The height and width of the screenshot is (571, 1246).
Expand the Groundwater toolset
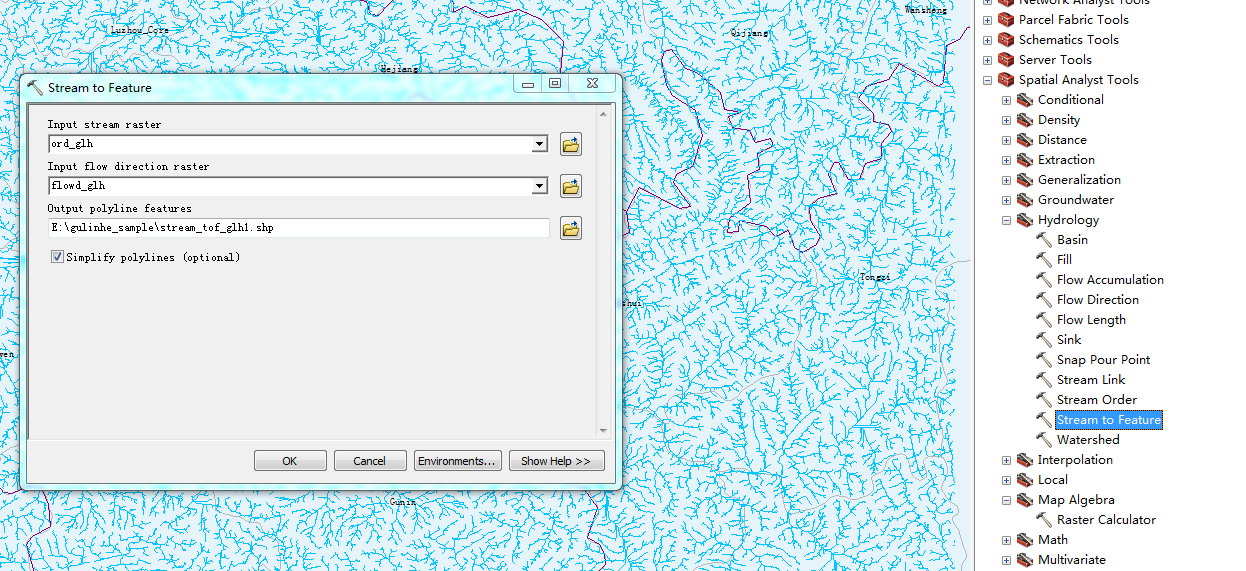tap(1007, 200)
